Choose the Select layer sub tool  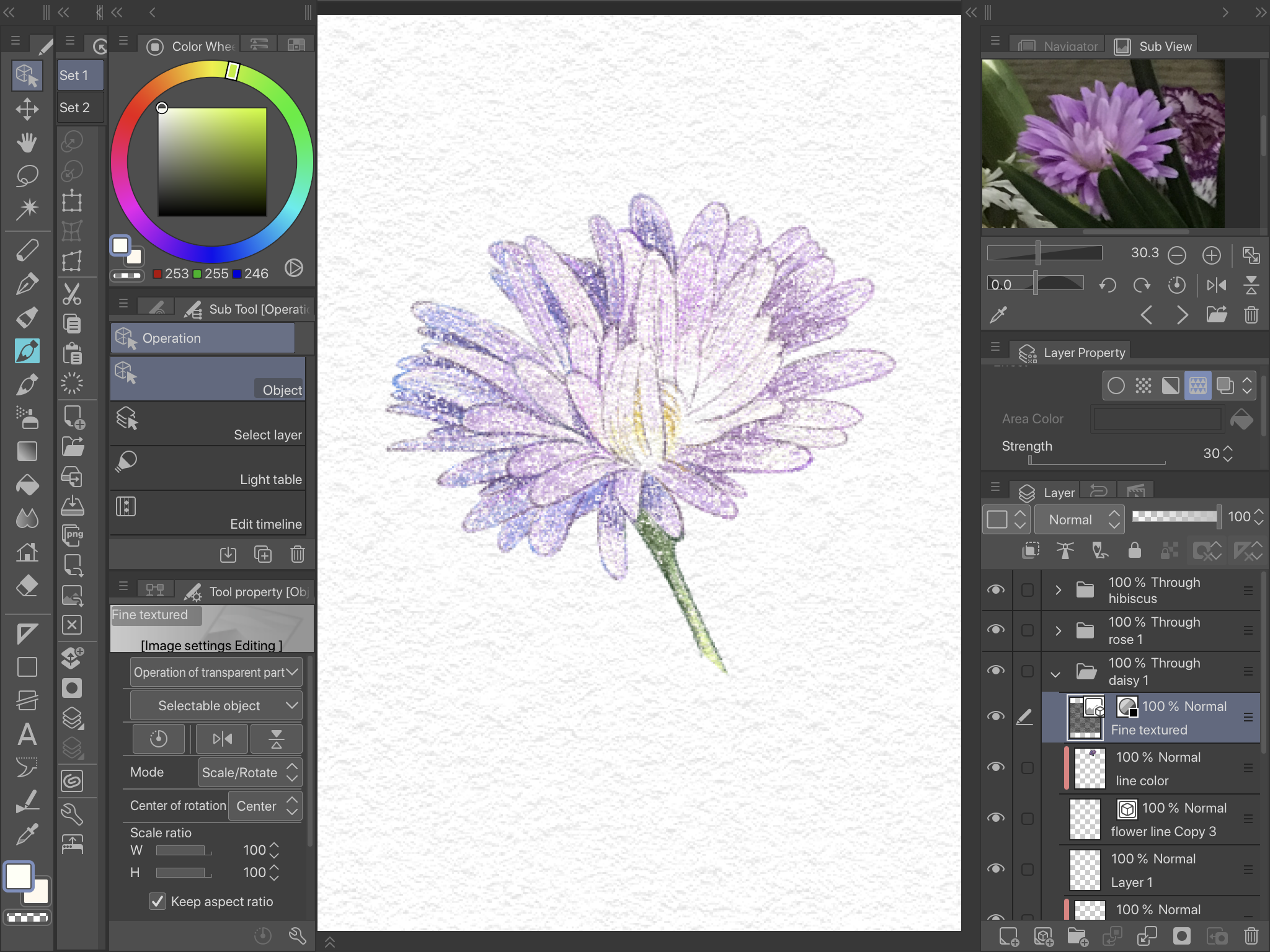(208, 423)
